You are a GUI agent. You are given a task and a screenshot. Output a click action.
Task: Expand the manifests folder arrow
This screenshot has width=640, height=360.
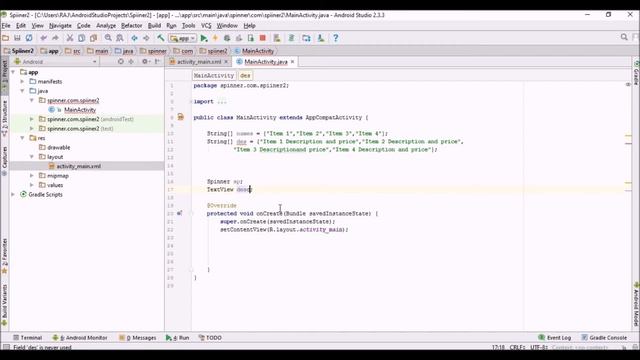pyautogui.click(x=22, y=82)
